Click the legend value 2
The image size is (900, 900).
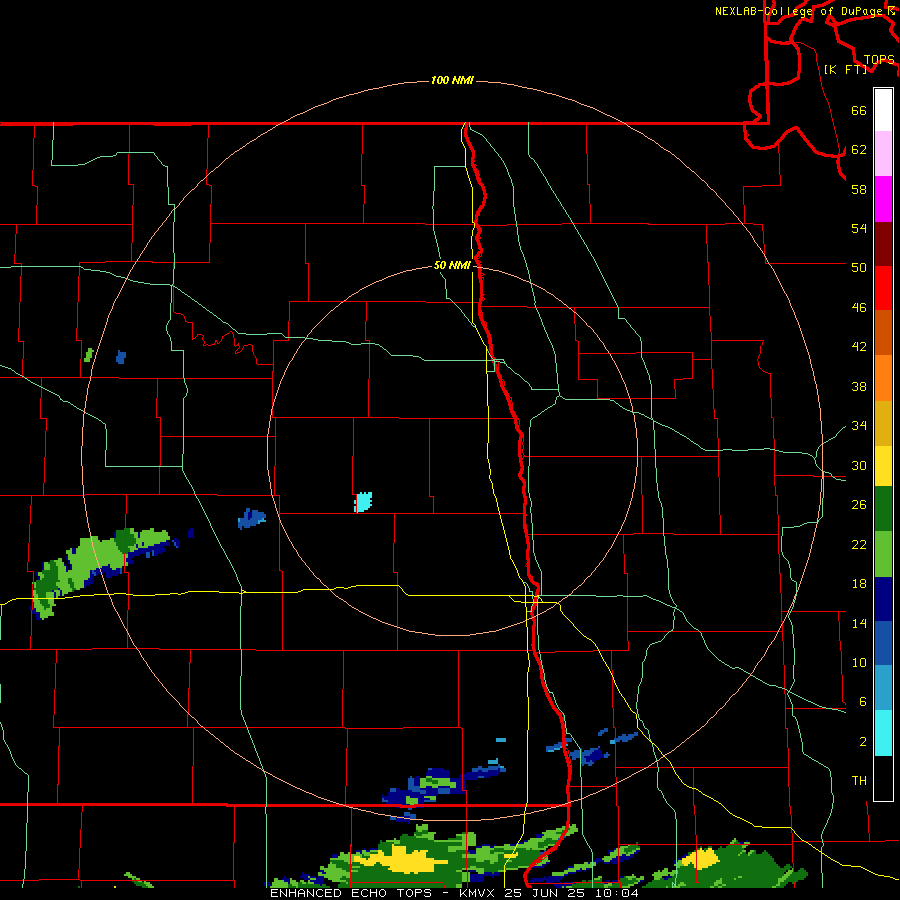(x=862, y=742)
